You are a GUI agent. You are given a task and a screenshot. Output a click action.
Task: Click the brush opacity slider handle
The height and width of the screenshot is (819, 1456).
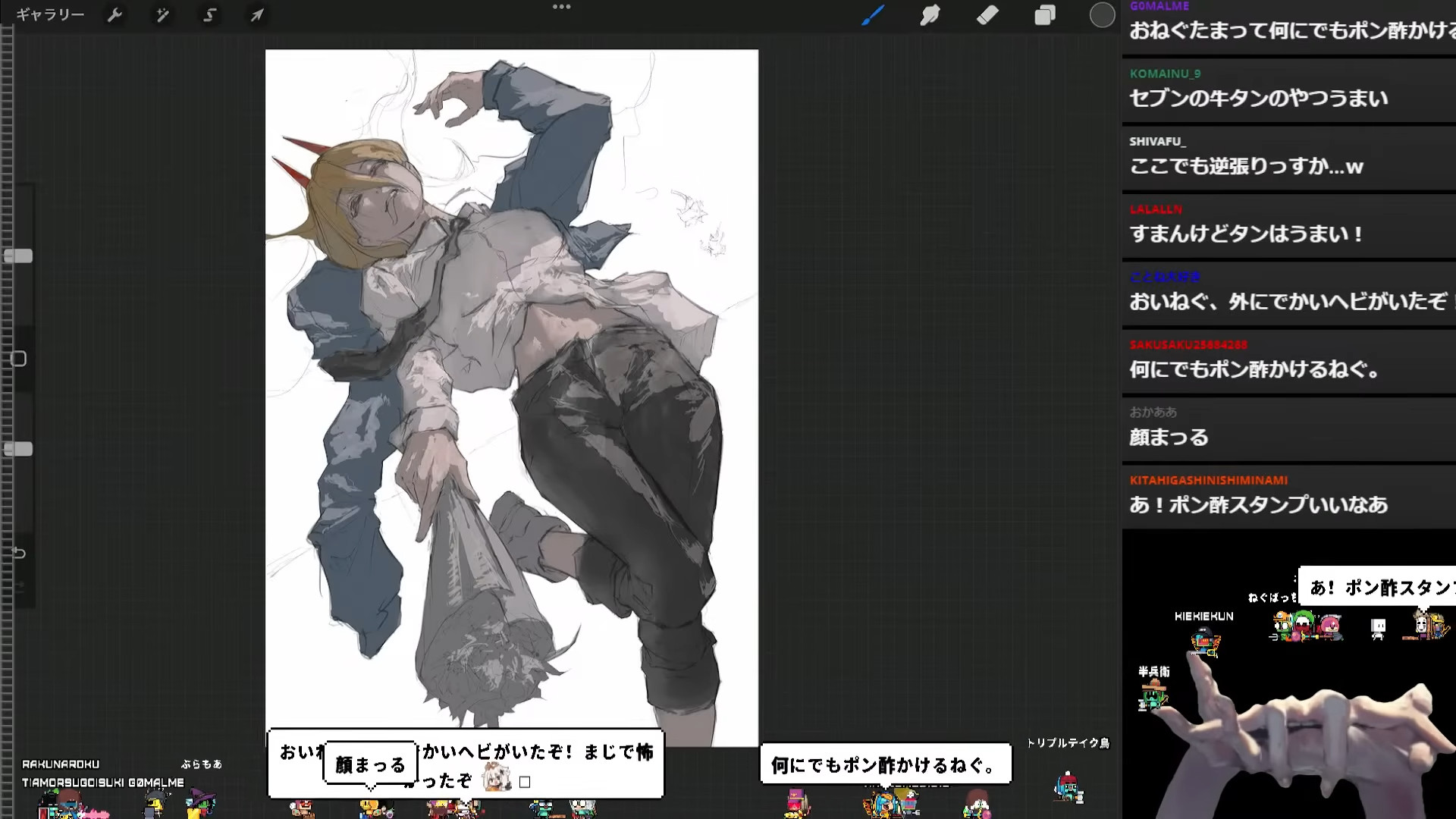point(18,450)
